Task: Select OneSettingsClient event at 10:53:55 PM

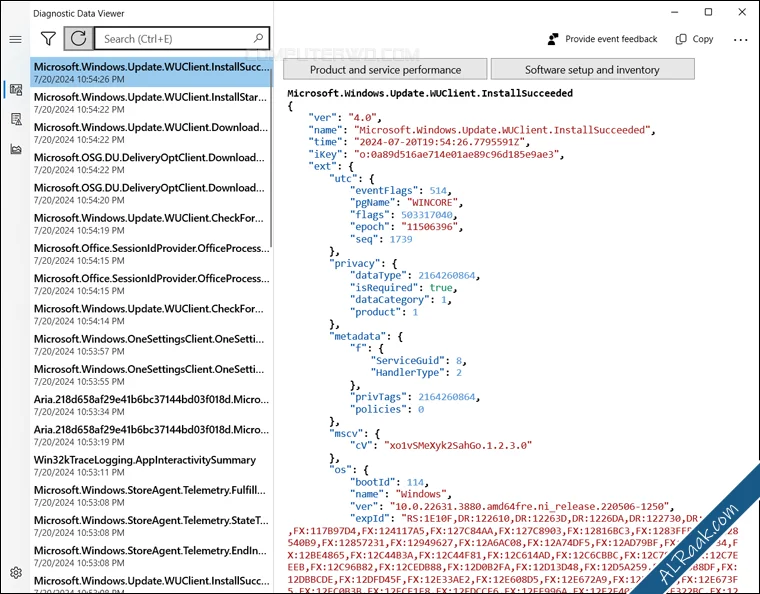Action: pos(150,375)
